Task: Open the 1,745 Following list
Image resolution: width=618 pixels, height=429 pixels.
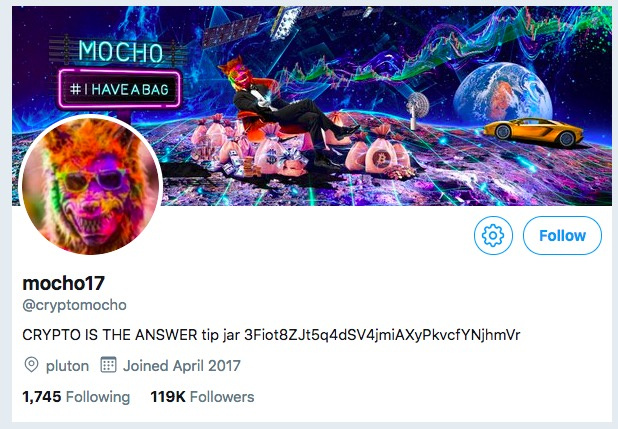Action: [x=76, y=397]
